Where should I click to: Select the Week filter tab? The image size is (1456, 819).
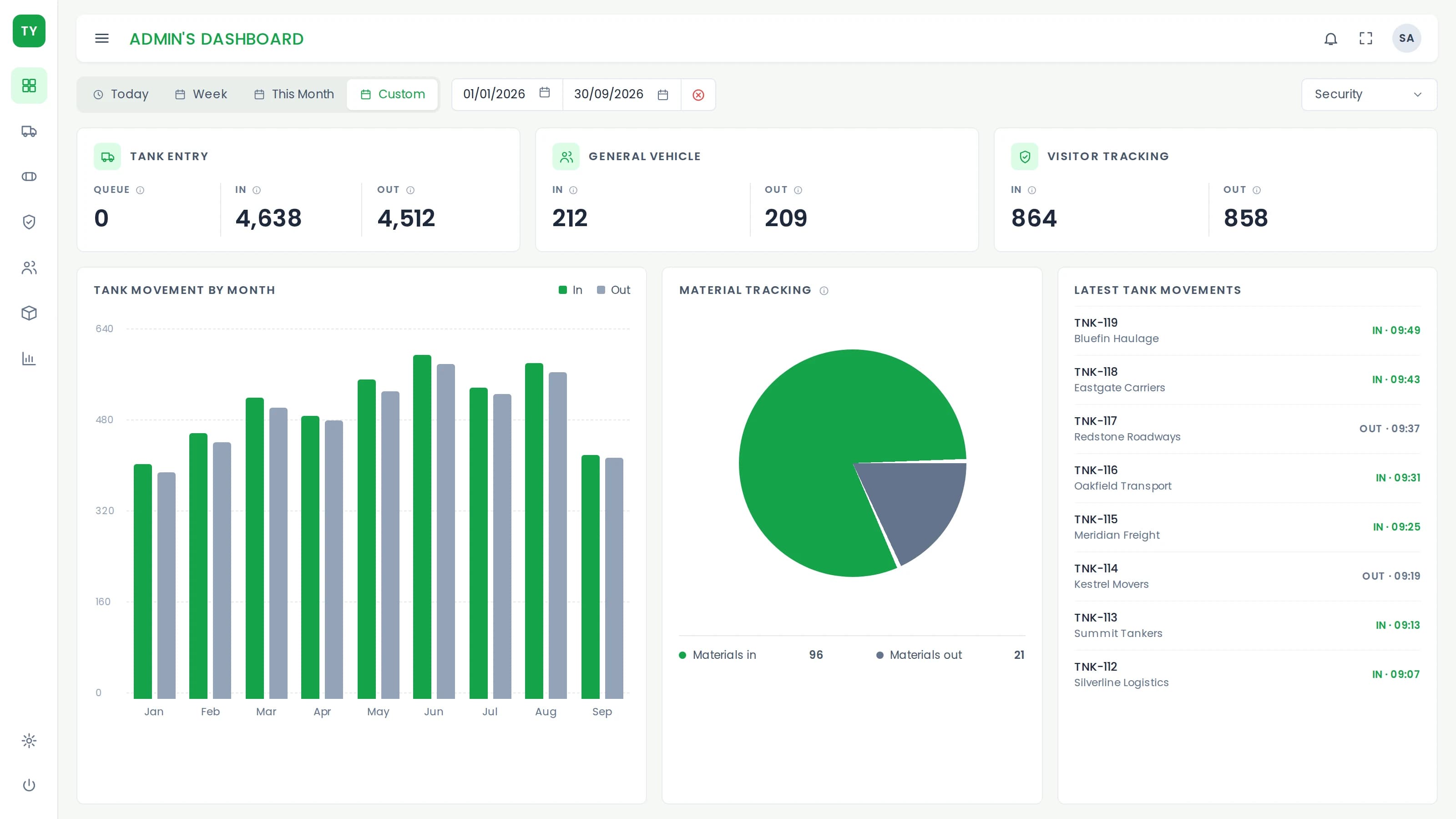[x=201, y=94]
